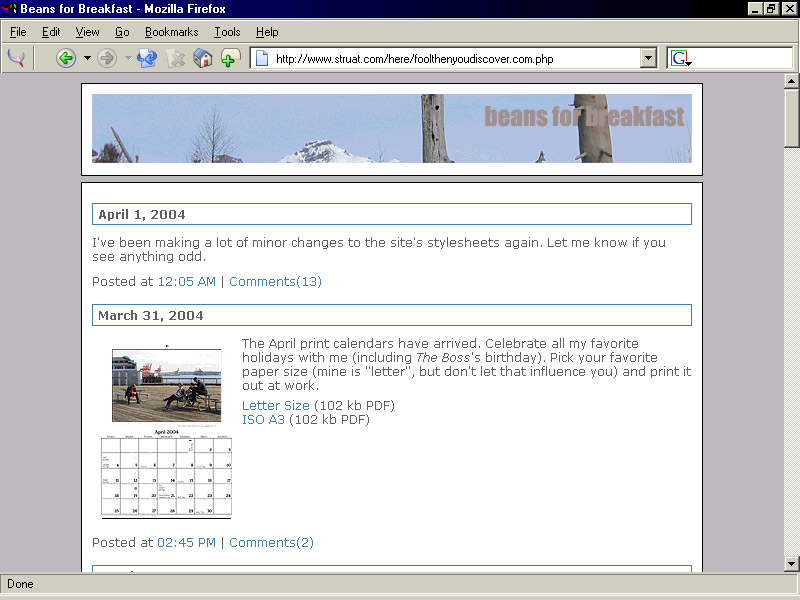800x600 pixels.
Task: Click the Google search engine icon
Action: tap(681, 59)
